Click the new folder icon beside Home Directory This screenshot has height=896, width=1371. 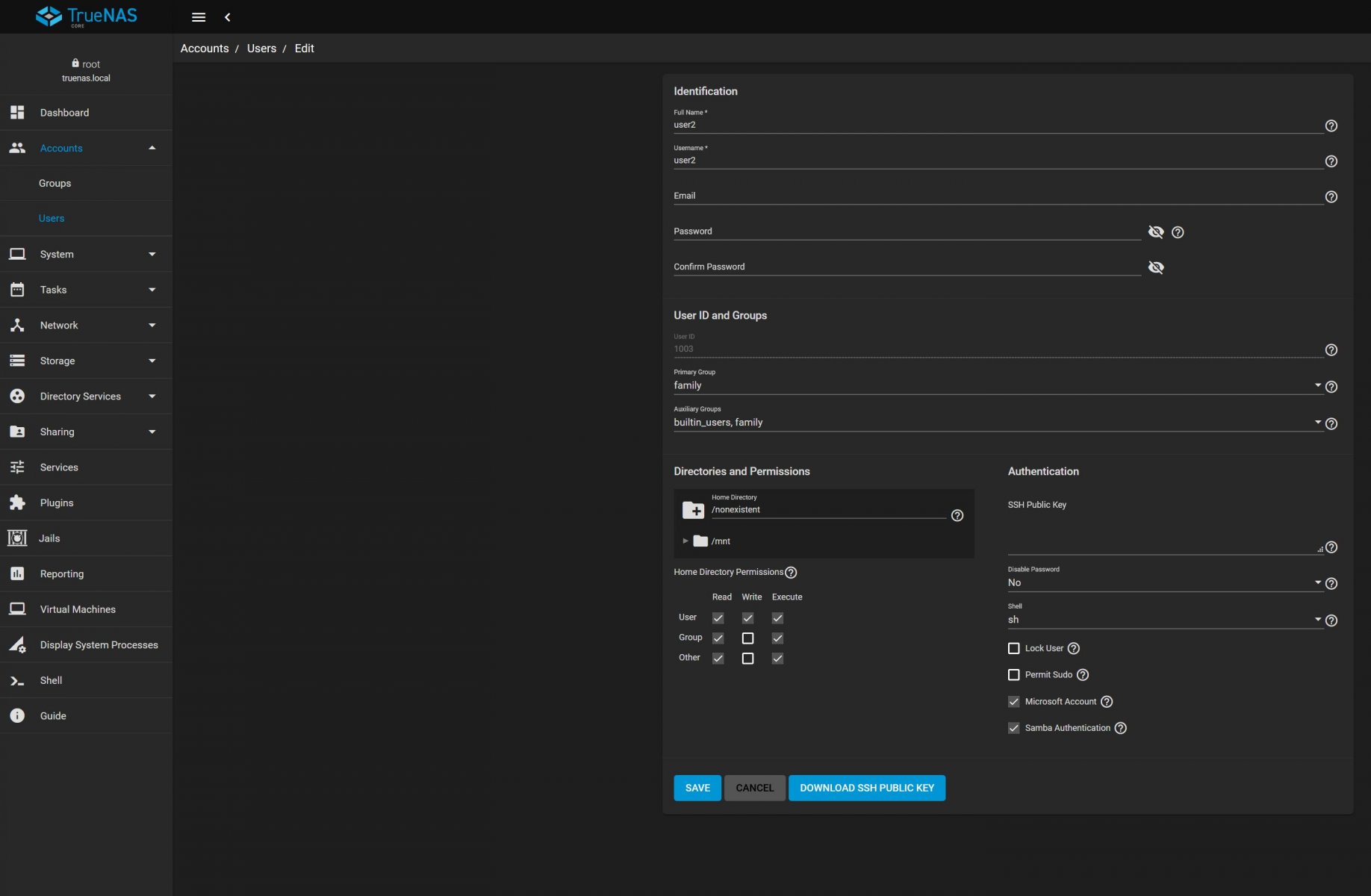tap(693, 510)
